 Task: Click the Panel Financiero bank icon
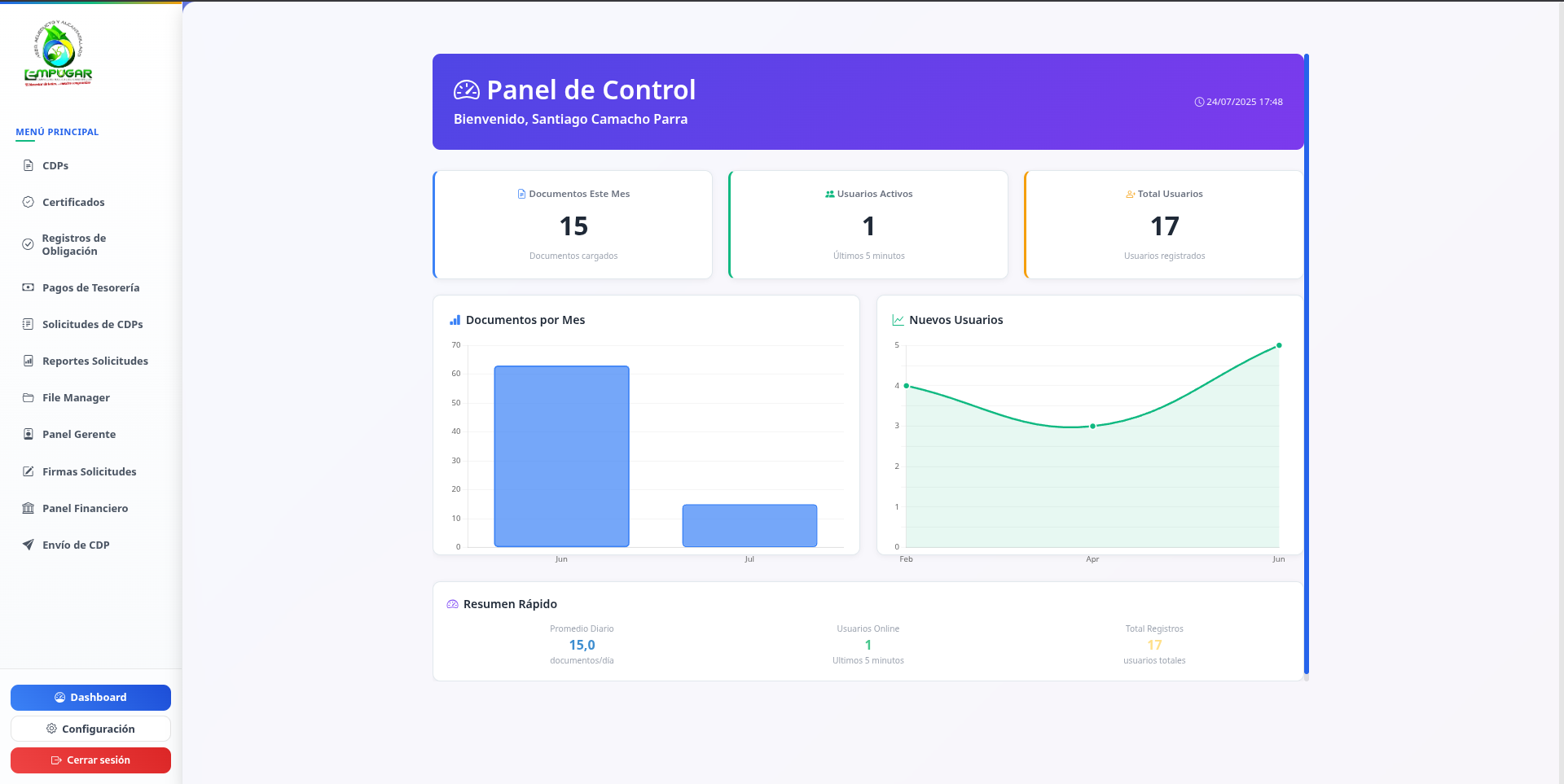(29, 508)
